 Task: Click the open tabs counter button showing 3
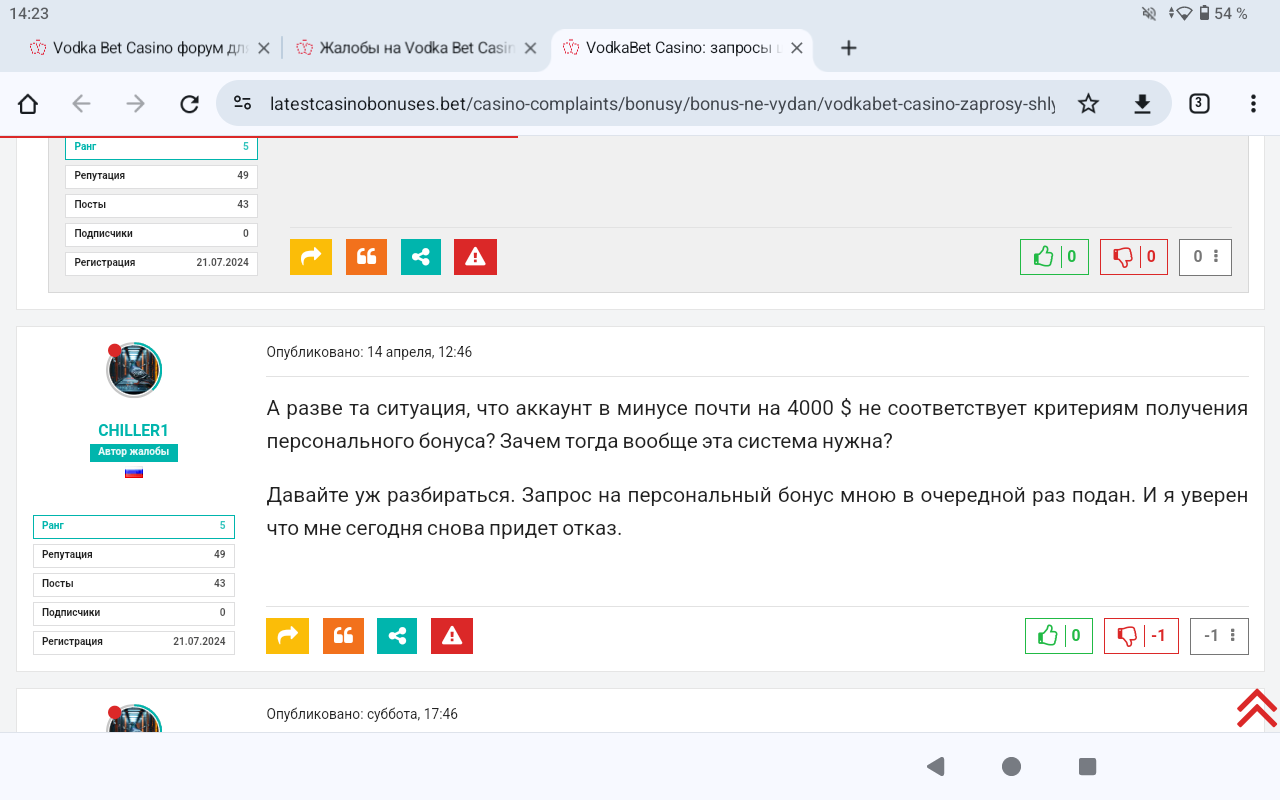pyautogui.click(x=1198, y=104)
